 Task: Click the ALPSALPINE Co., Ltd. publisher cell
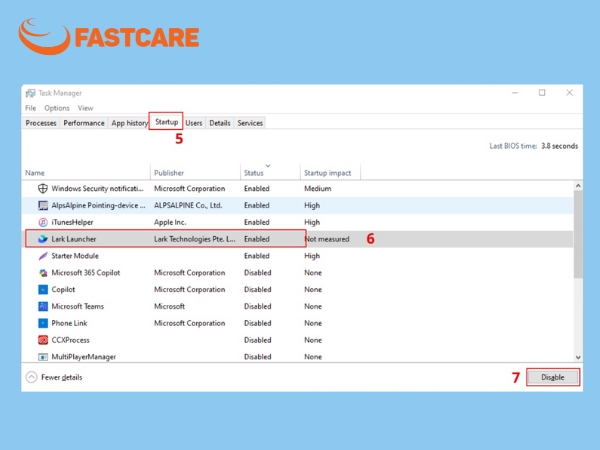click(188, 205)
